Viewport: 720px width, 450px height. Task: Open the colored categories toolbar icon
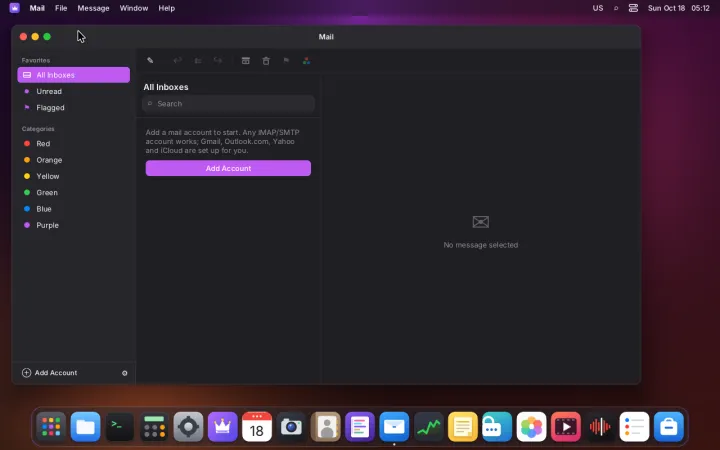[x=306, y=61]
